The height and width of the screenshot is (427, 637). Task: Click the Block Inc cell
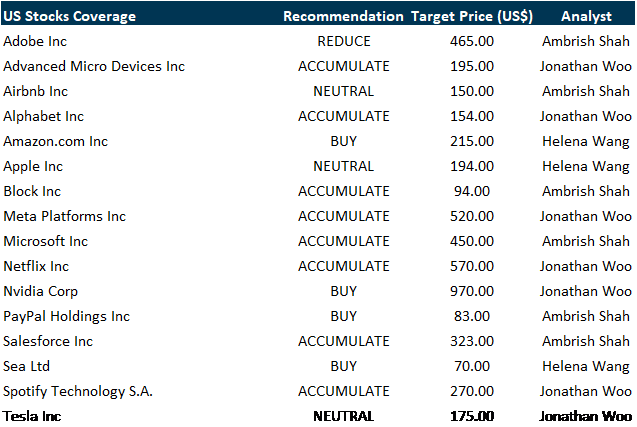pyautogui.click(x=32, y=191)
